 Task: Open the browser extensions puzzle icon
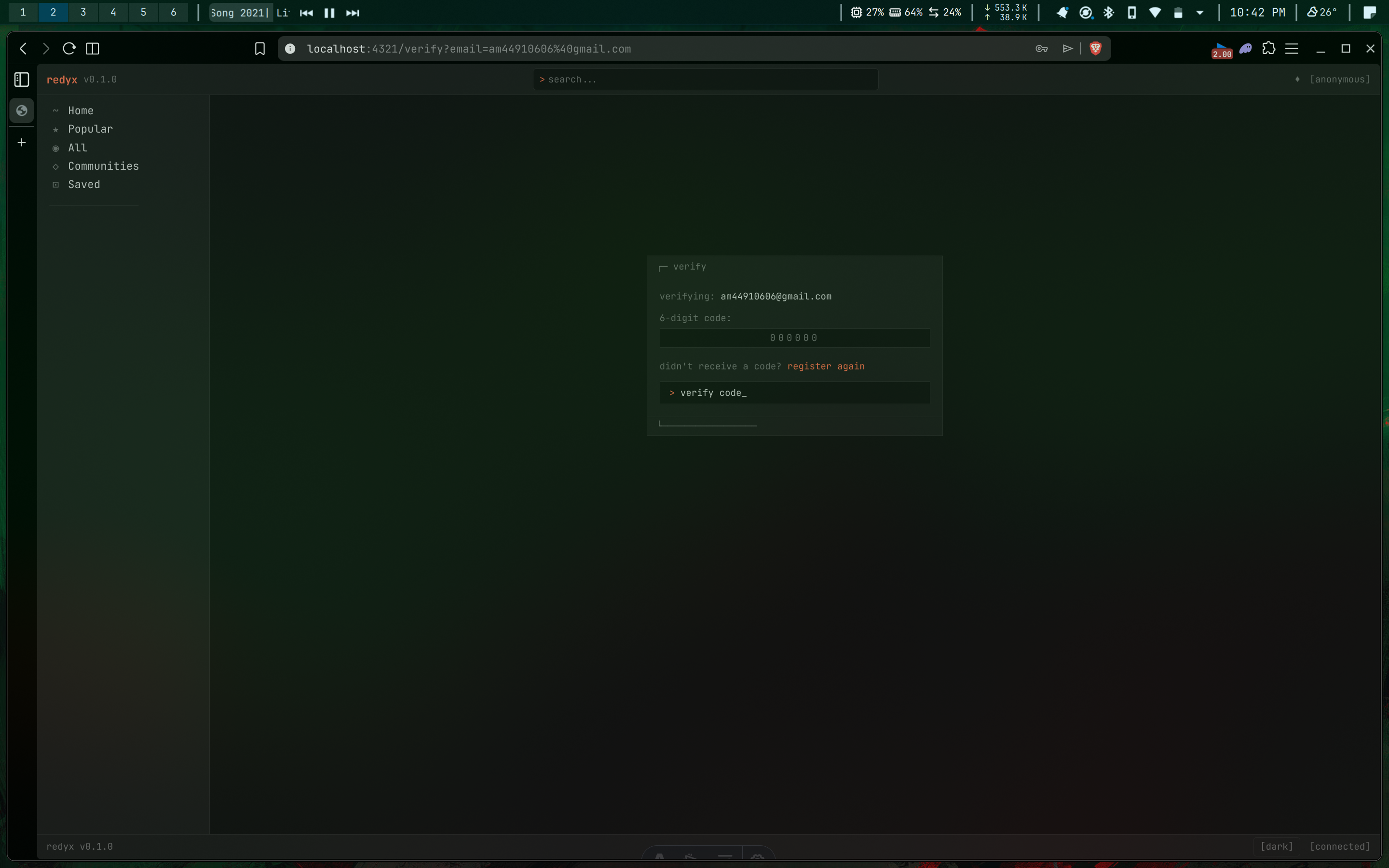coord(1268,49)
